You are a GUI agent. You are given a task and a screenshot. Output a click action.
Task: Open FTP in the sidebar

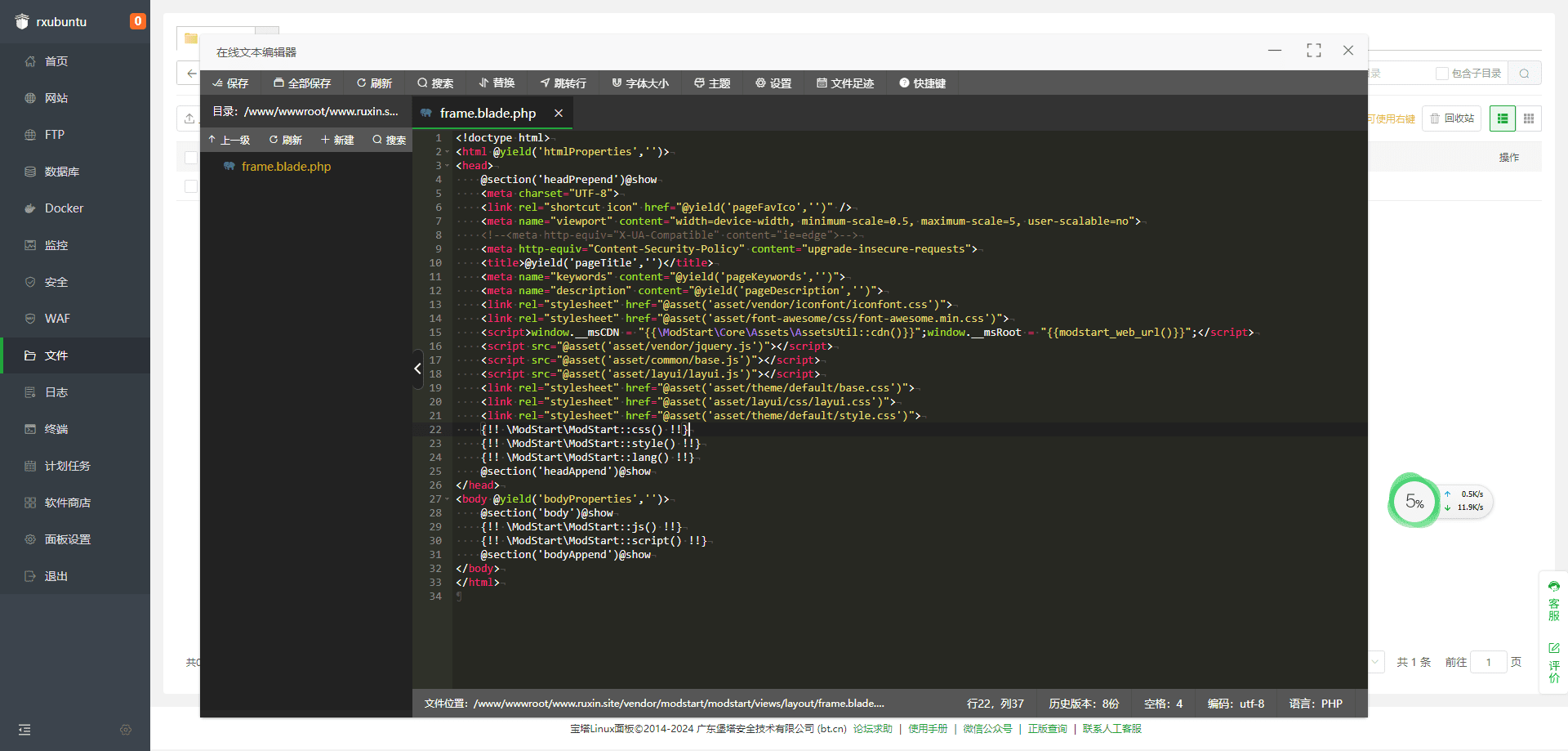tap(54, 135)
